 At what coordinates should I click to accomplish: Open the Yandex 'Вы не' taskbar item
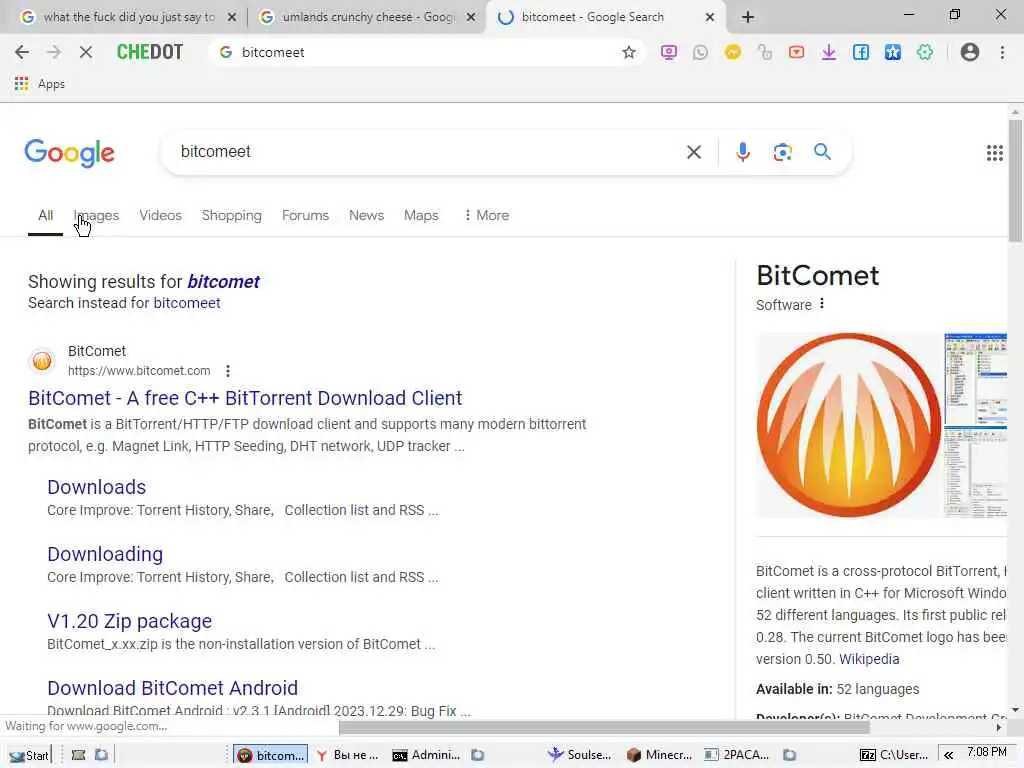pos(347,755)
